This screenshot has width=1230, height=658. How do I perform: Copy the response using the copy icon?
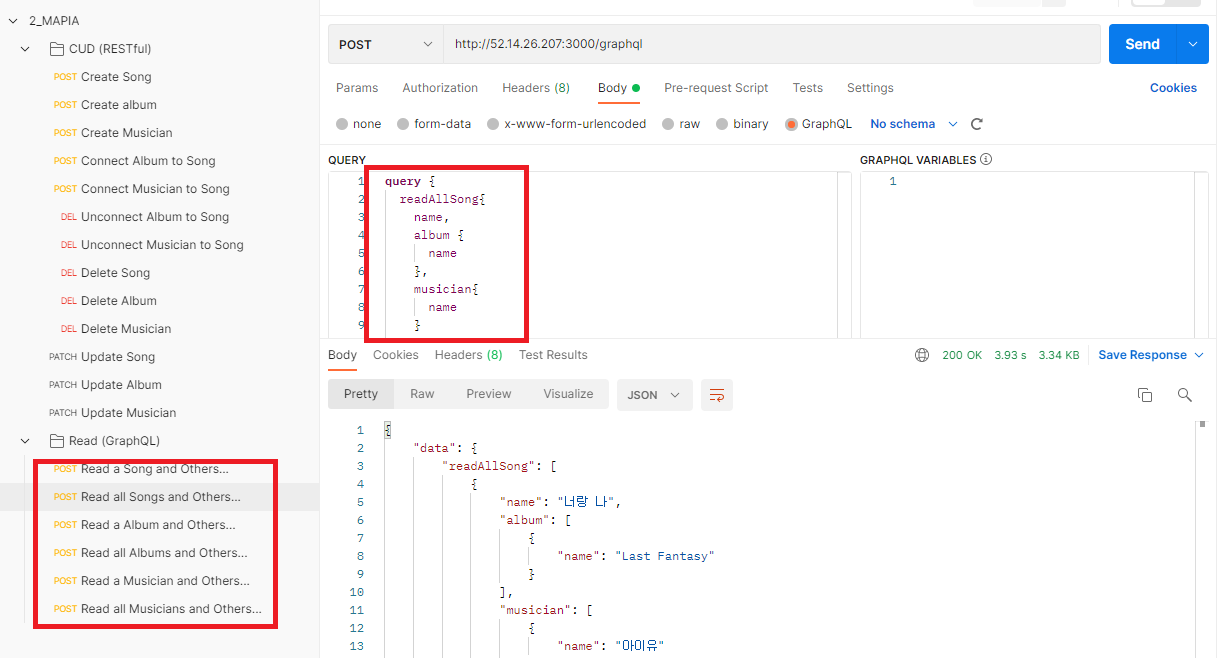1145,395
